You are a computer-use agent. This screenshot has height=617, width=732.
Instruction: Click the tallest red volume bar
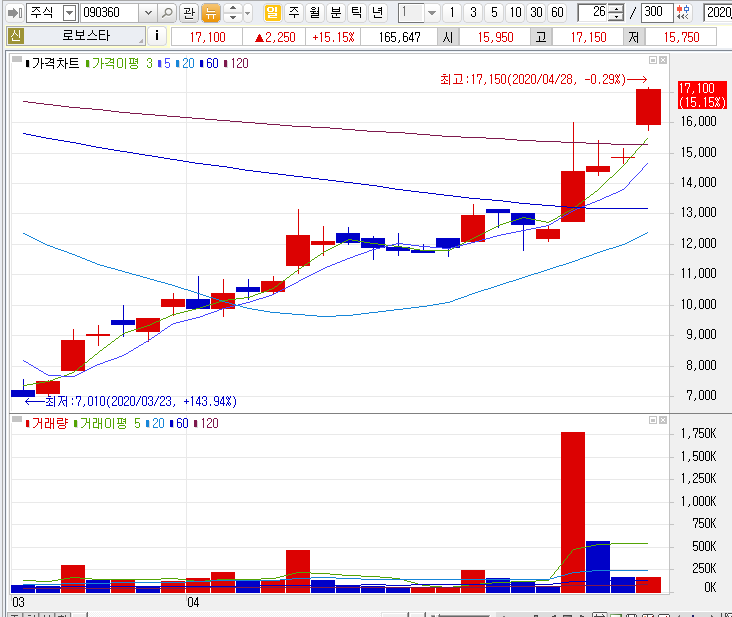tap(573, 512)
